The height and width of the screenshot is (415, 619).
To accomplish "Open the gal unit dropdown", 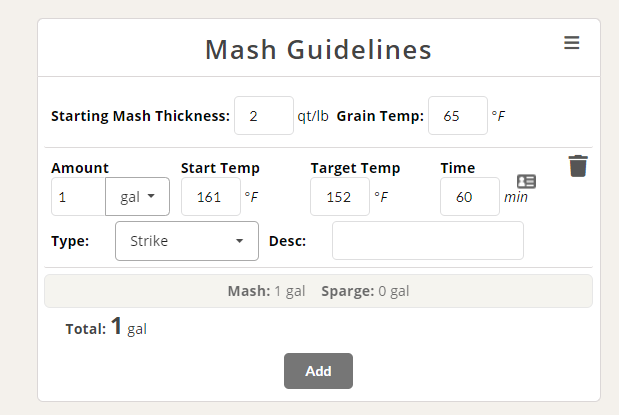I will point(137,197).
